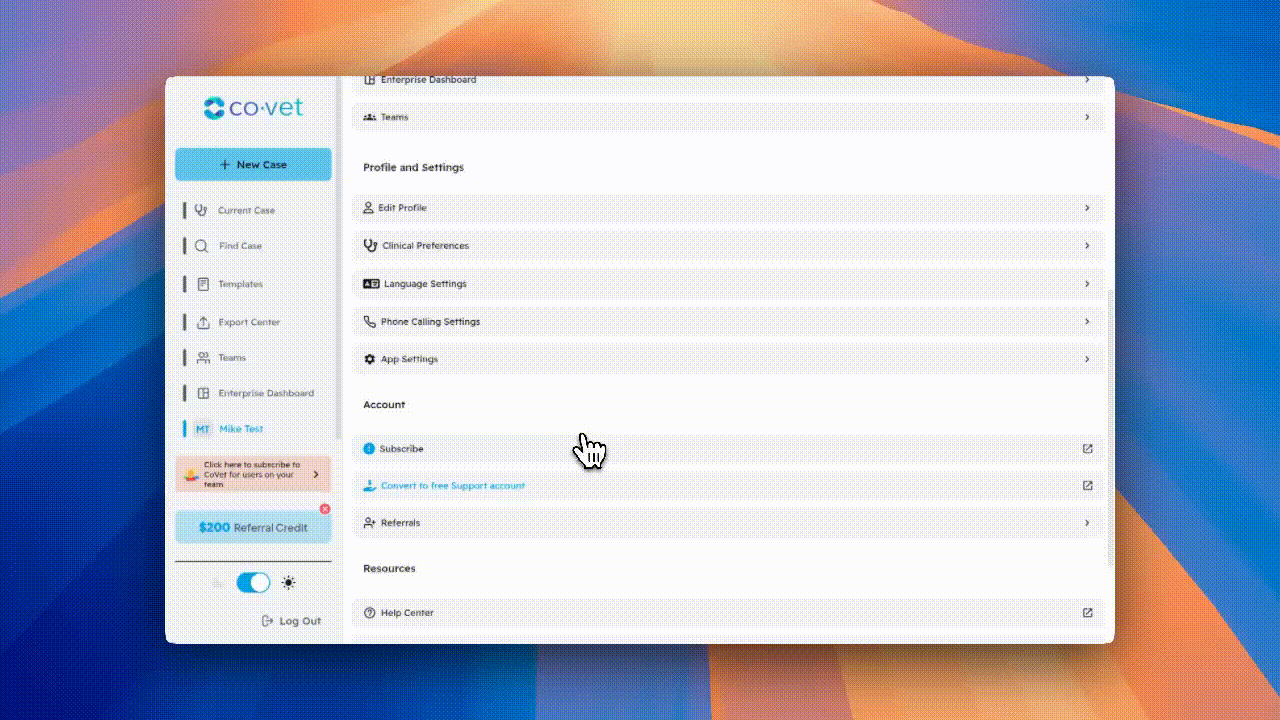Open Help Center in new window

tap(1087, 612)
